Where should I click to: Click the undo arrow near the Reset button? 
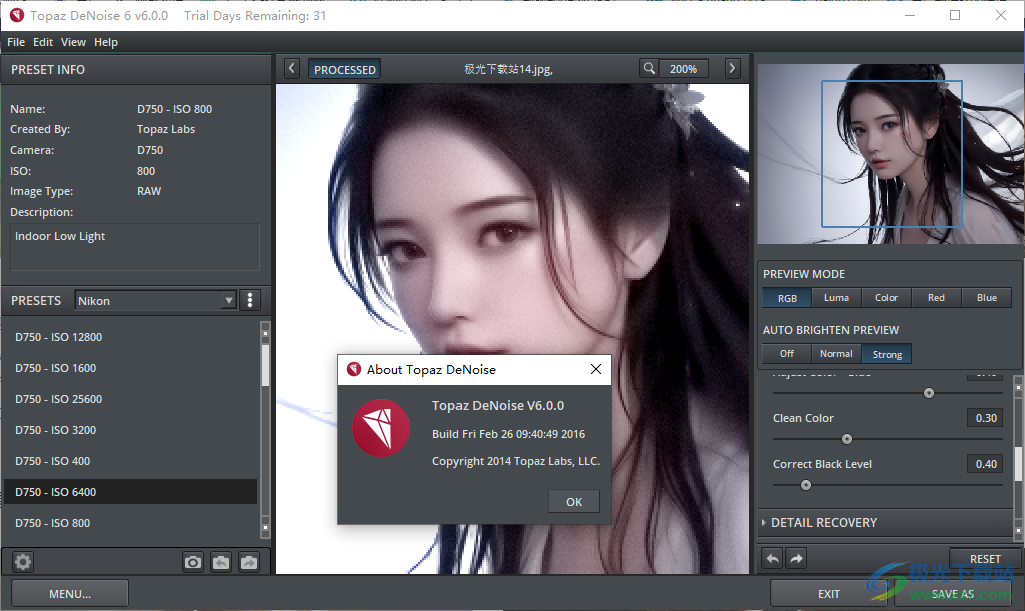[771, 558]
